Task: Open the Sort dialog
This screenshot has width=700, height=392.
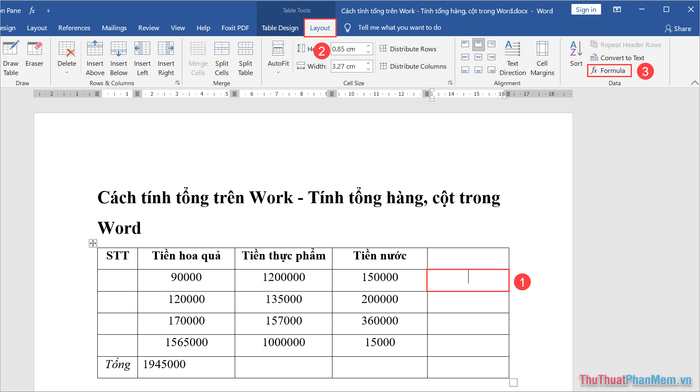Action: click(576, 54)
